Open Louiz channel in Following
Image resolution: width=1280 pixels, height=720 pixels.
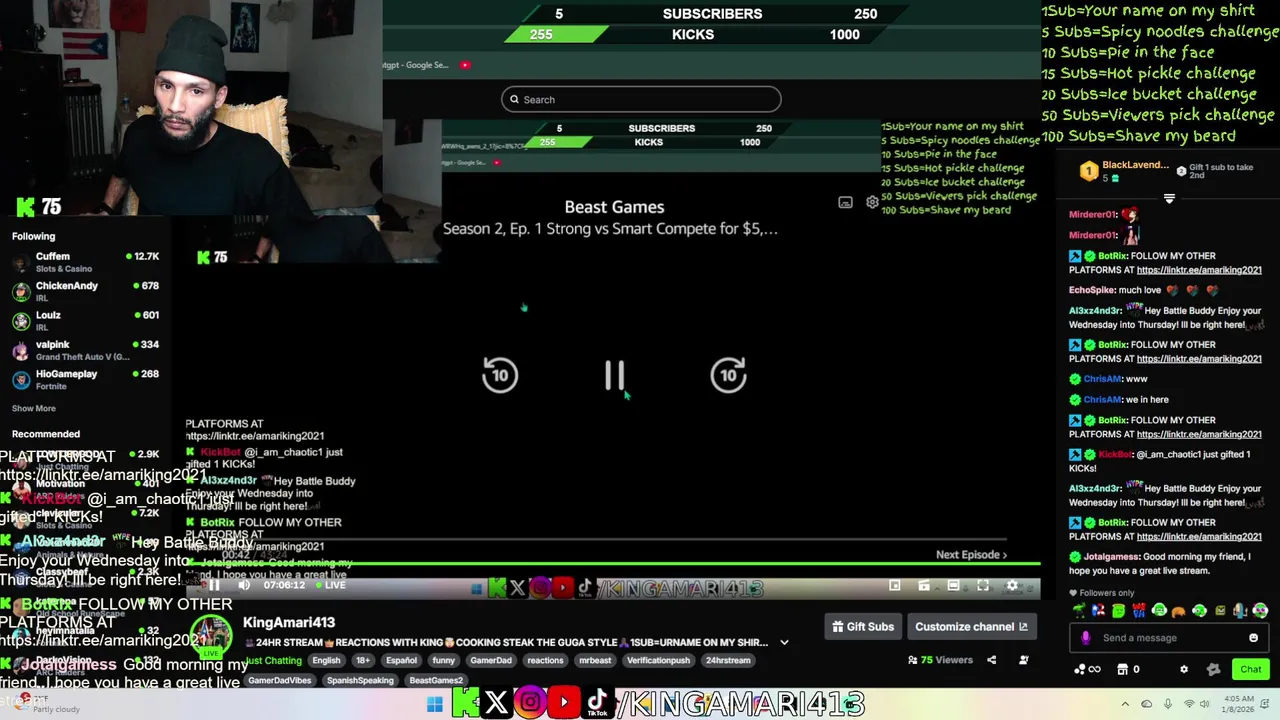pyautogui.click(x=85, y=320)
